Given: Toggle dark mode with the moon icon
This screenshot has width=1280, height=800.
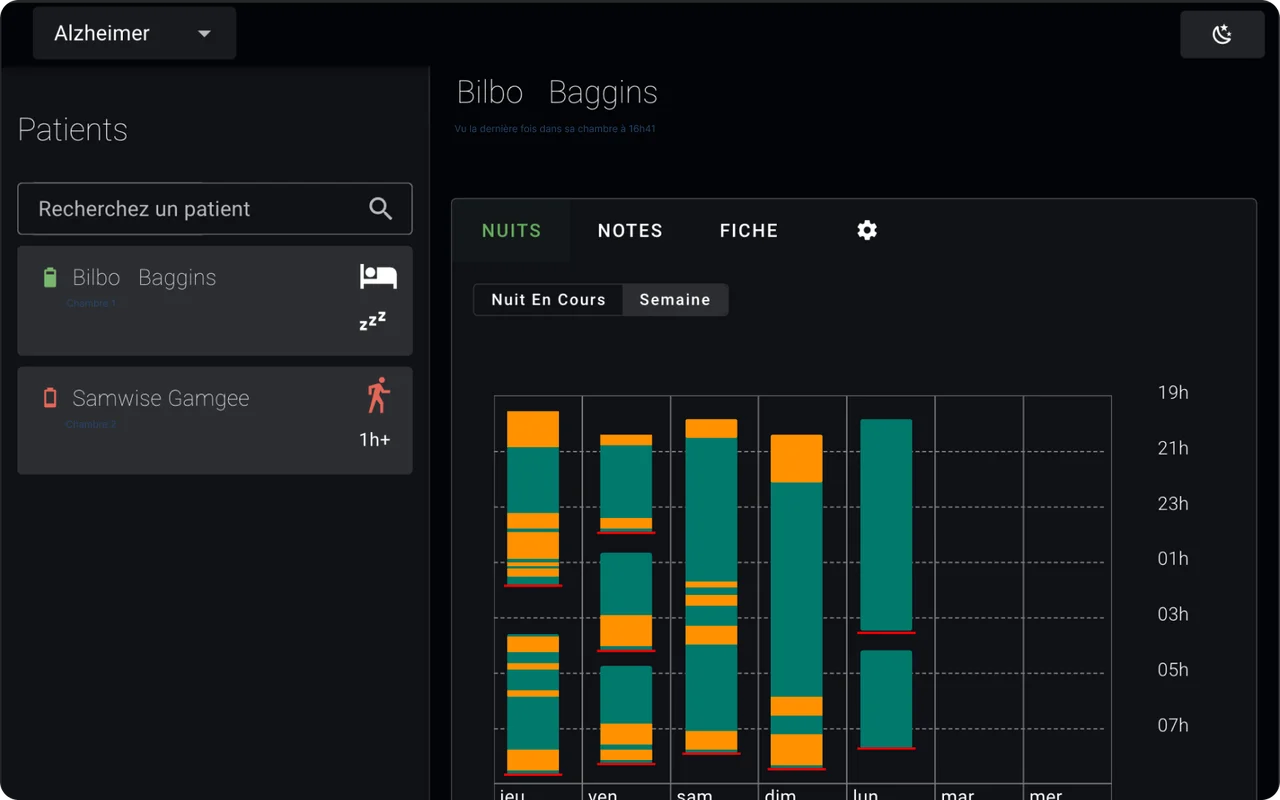Looking at the screenshot, I should tap(1222, 35).
